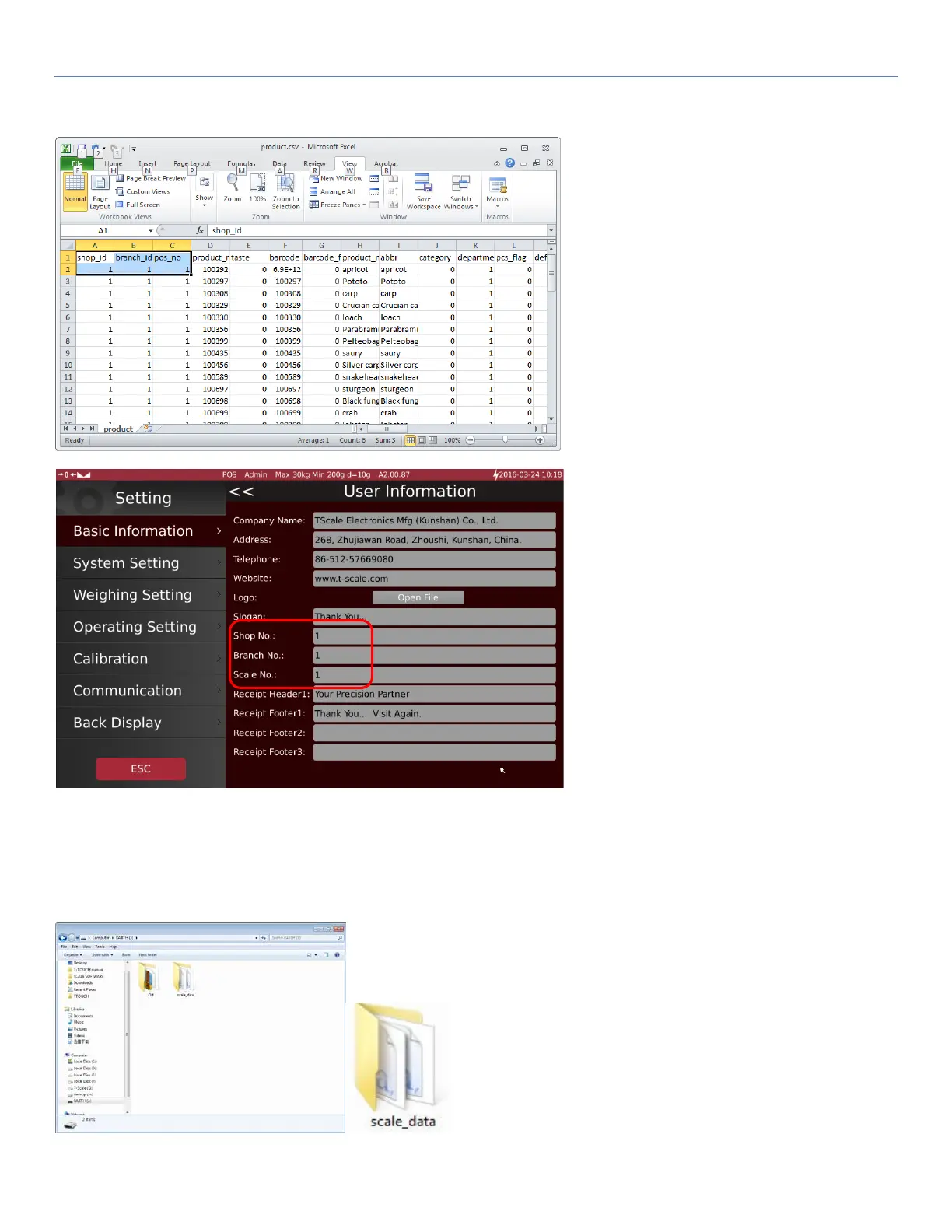Click Open File button for Logo

coord(418,597)
